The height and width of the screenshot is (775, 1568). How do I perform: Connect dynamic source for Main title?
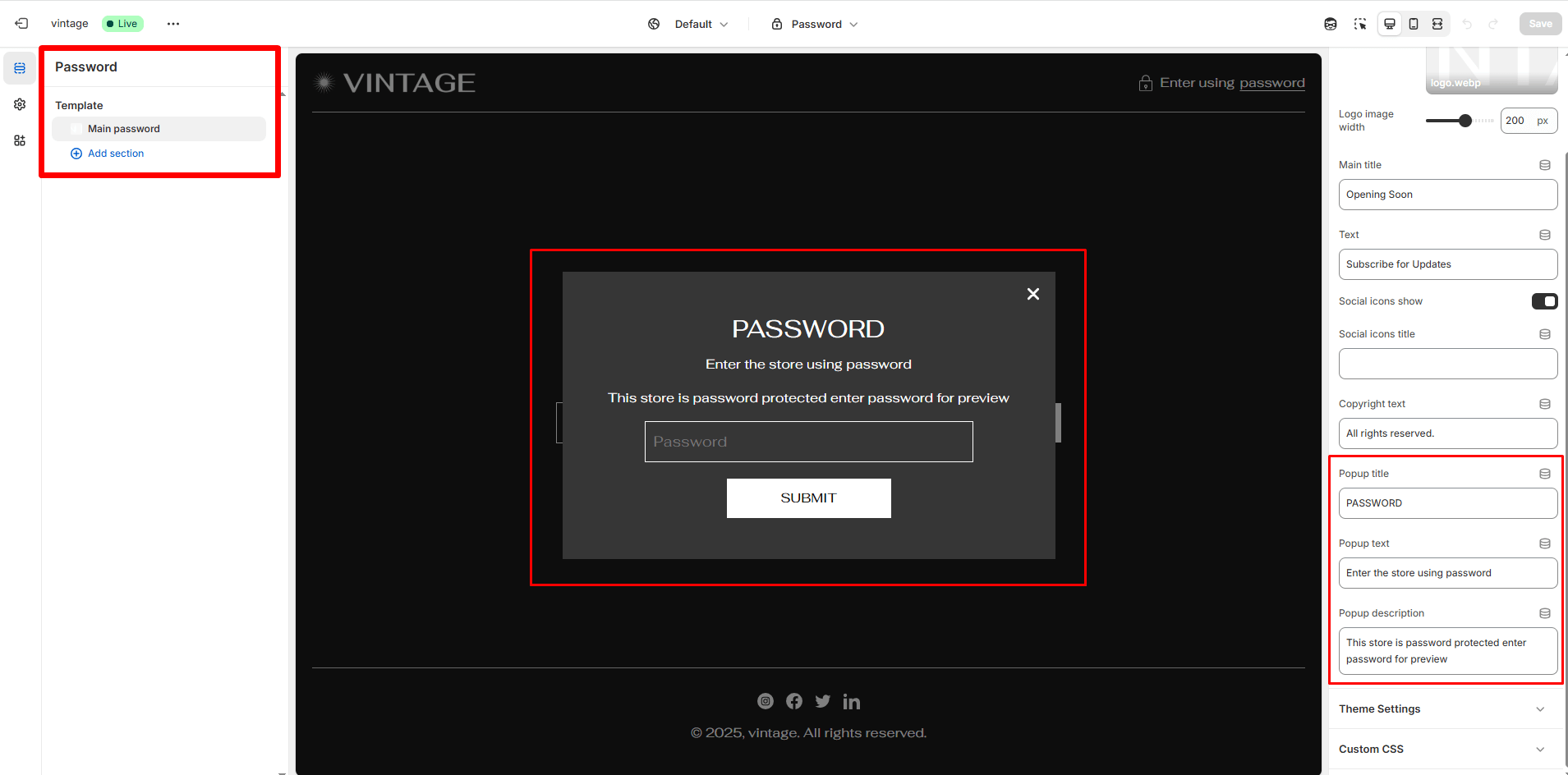pos(1544,165)
